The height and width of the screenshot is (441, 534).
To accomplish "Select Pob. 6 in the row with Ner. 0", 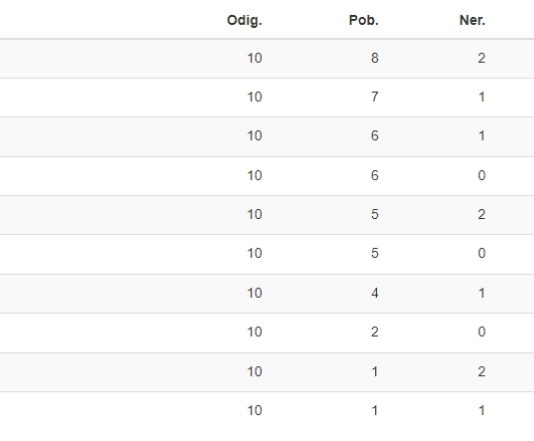I will (x=375, y=176).
